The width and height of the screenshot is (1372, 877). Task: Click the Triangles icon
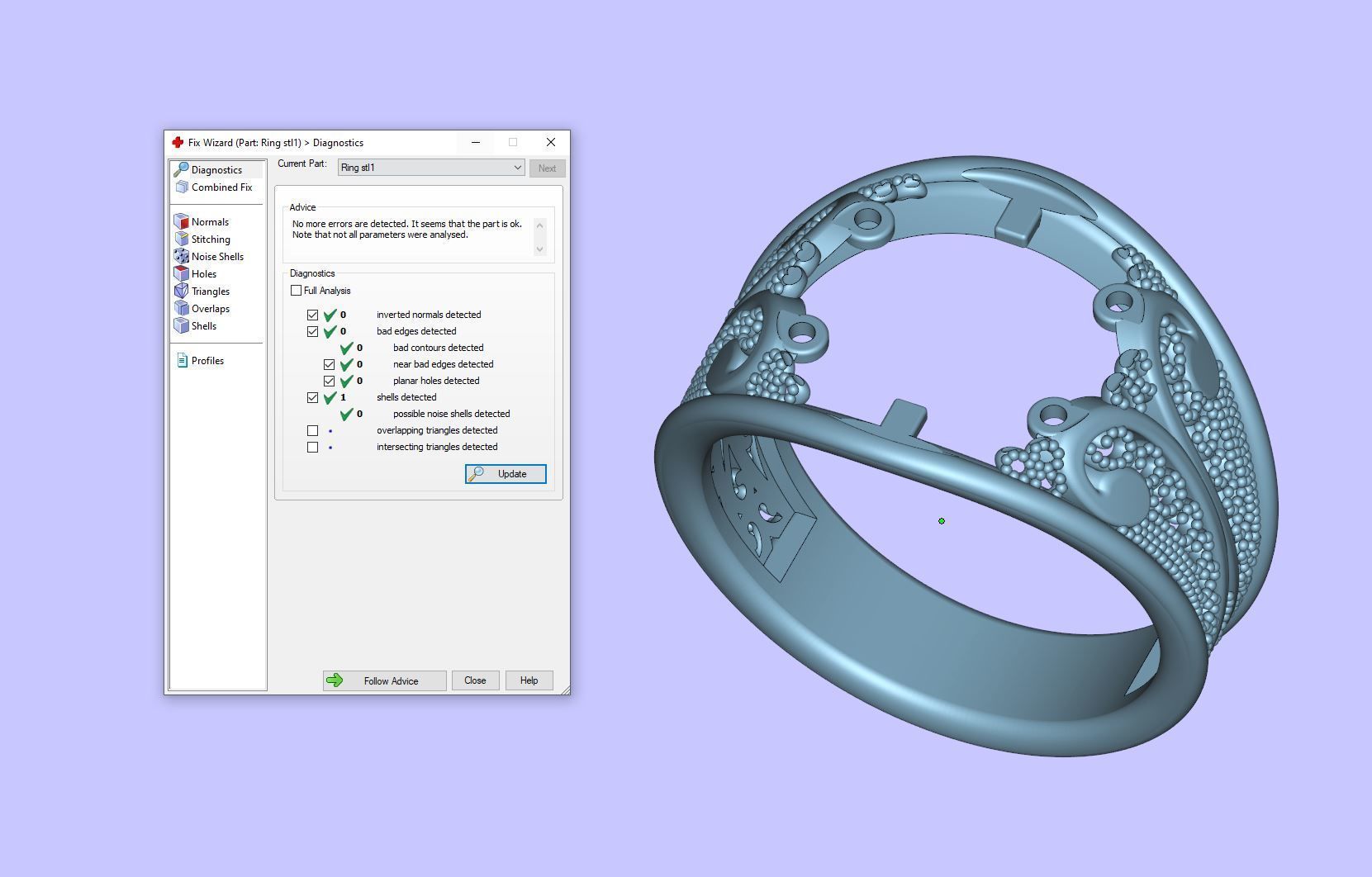point(182,291)
